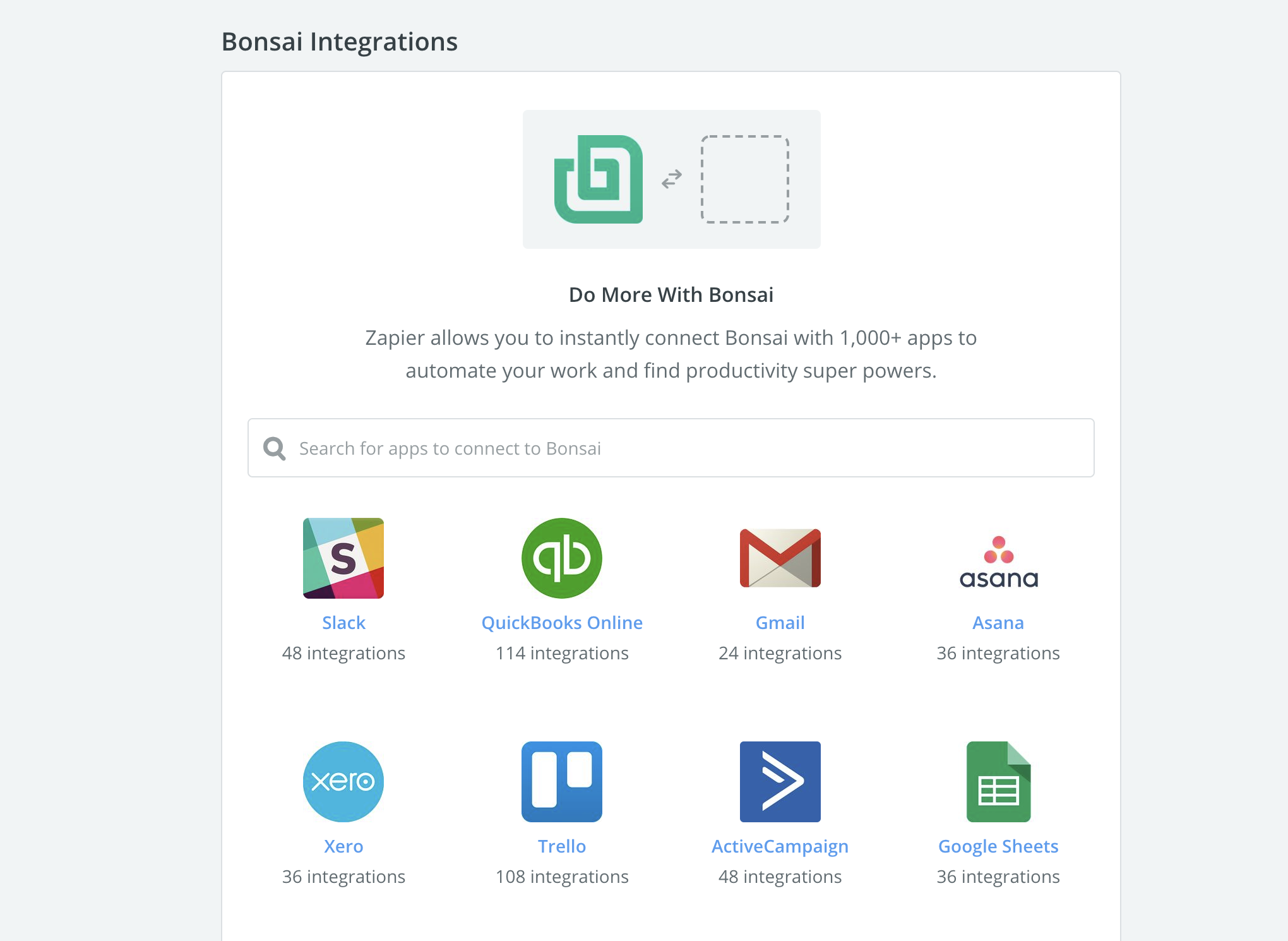Click the Xero logo icon
Viewport: 1288px width, 941px height.
point(343,782)
